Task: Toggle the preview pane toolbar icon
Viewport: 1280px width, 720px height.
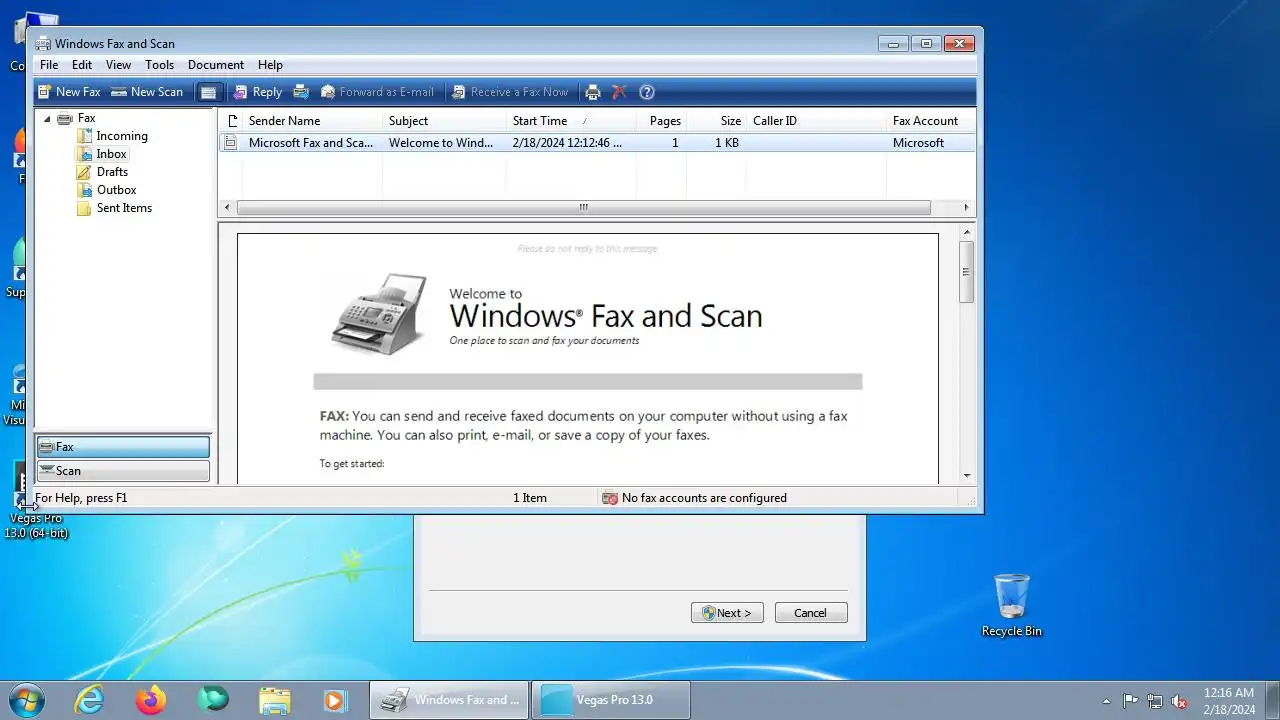Action: 208,92
